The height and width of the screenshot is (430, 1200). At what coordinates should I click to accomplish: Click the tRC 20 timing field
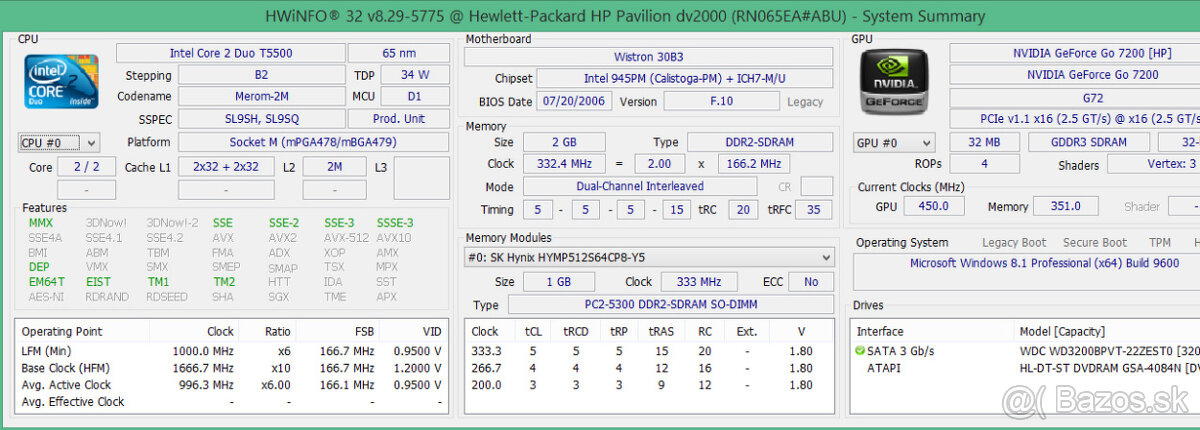pyautogui.click(x=741, y=210)
